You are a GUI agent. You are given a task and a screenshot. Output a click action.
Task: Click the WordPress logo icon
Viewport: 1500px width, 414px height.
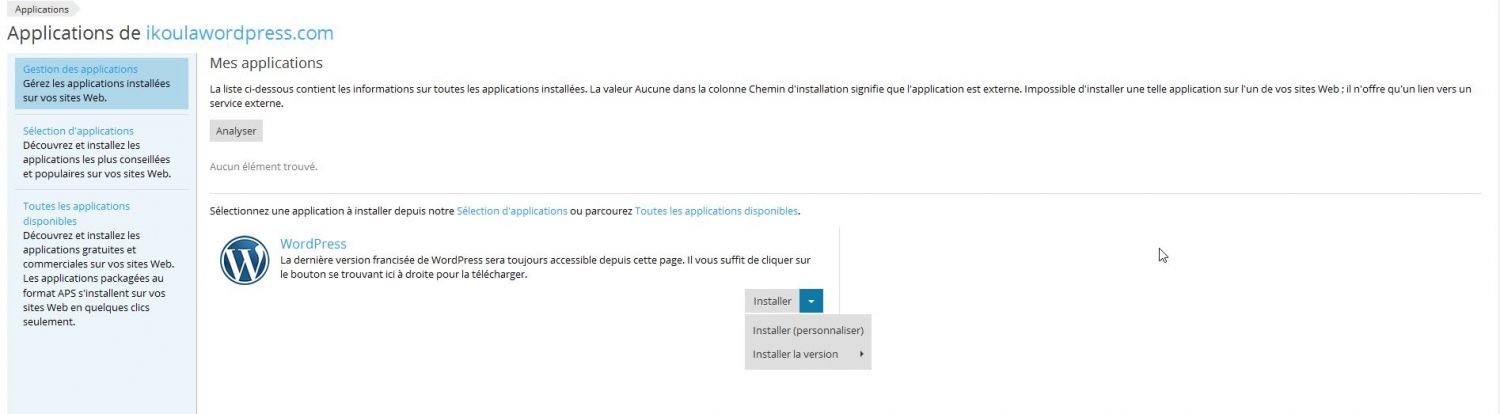click(x=245, y=260)
